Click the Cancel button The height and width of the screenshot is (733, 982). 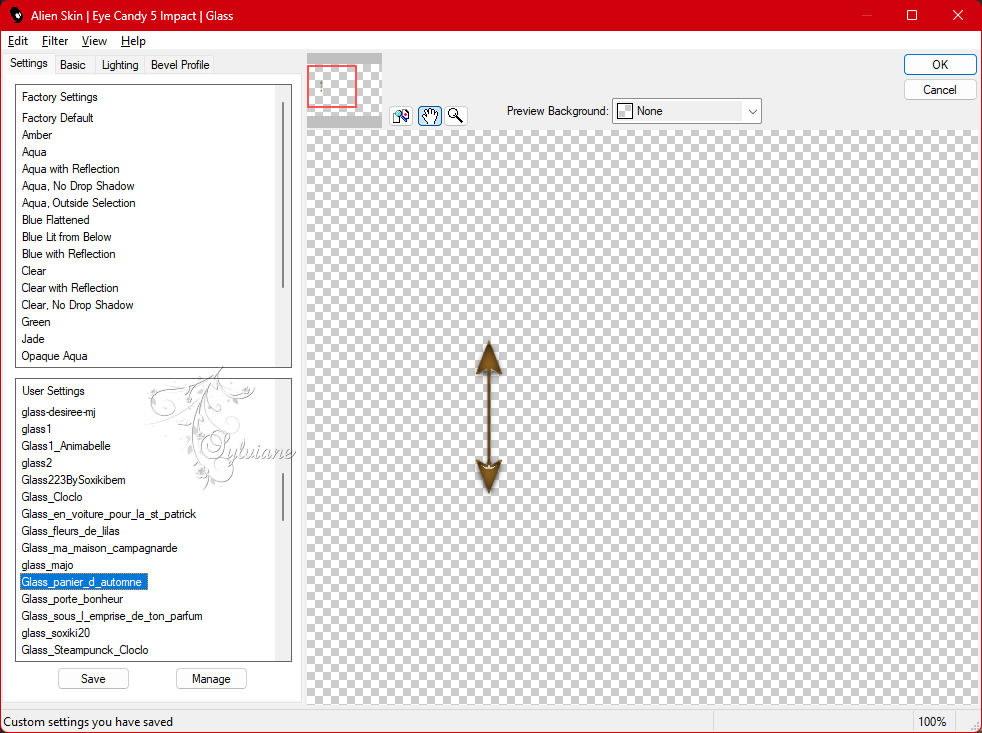[x=939, y=90]
